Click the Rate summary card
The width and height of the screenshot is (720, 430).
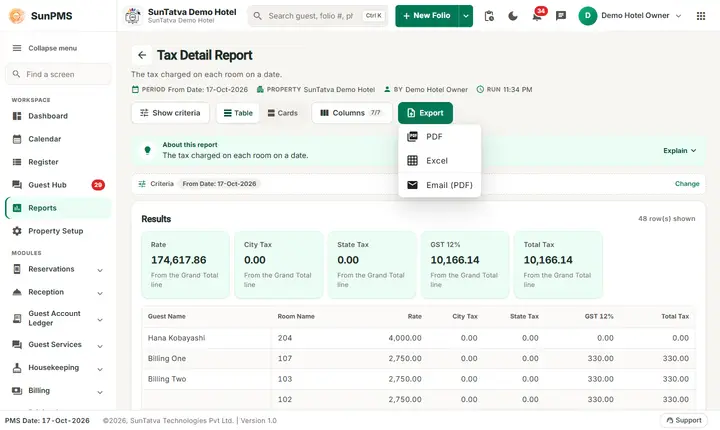185,265
